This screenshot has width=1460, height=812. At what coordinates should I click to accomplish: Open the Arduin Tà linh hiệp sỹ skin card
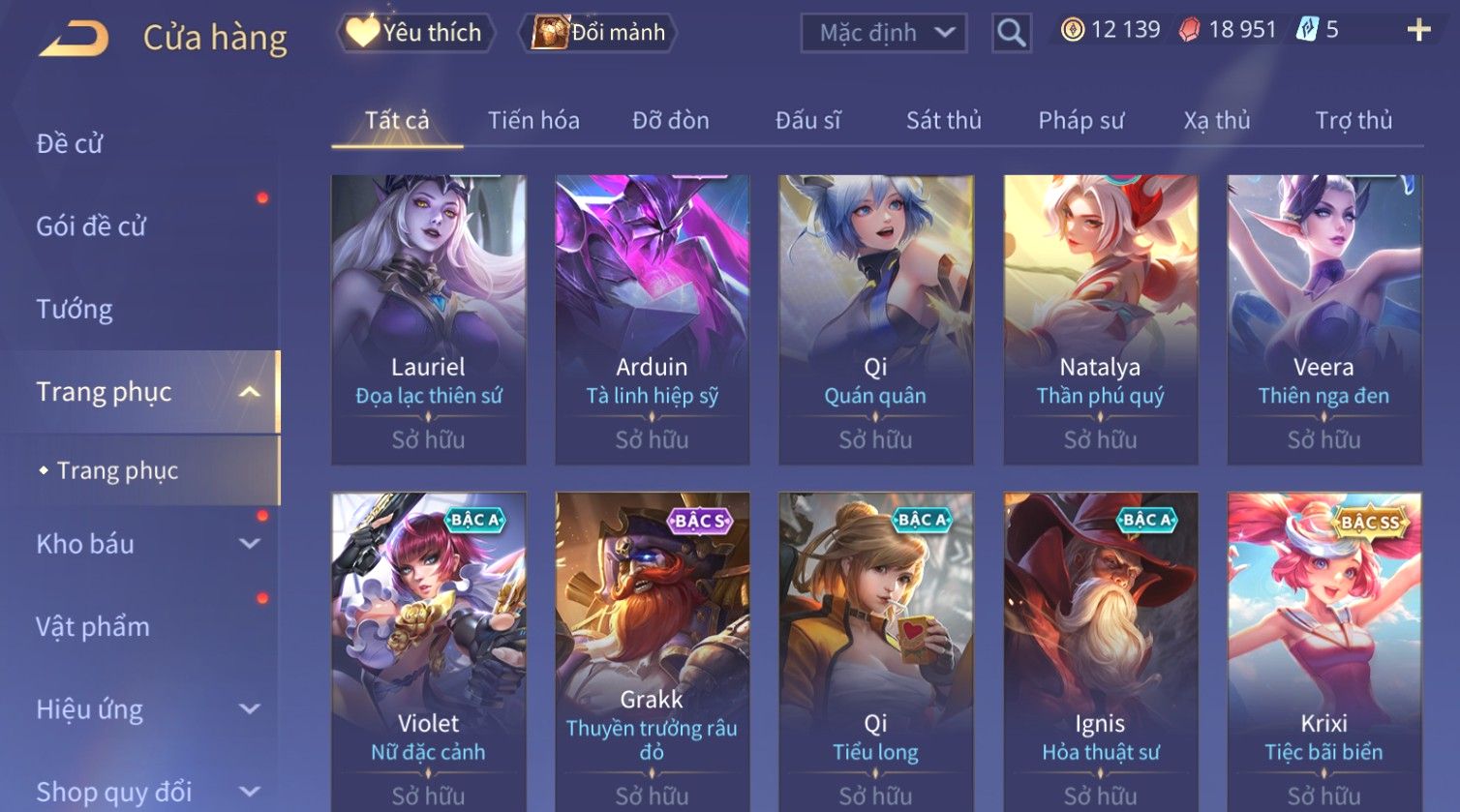[x=652, y=319]
